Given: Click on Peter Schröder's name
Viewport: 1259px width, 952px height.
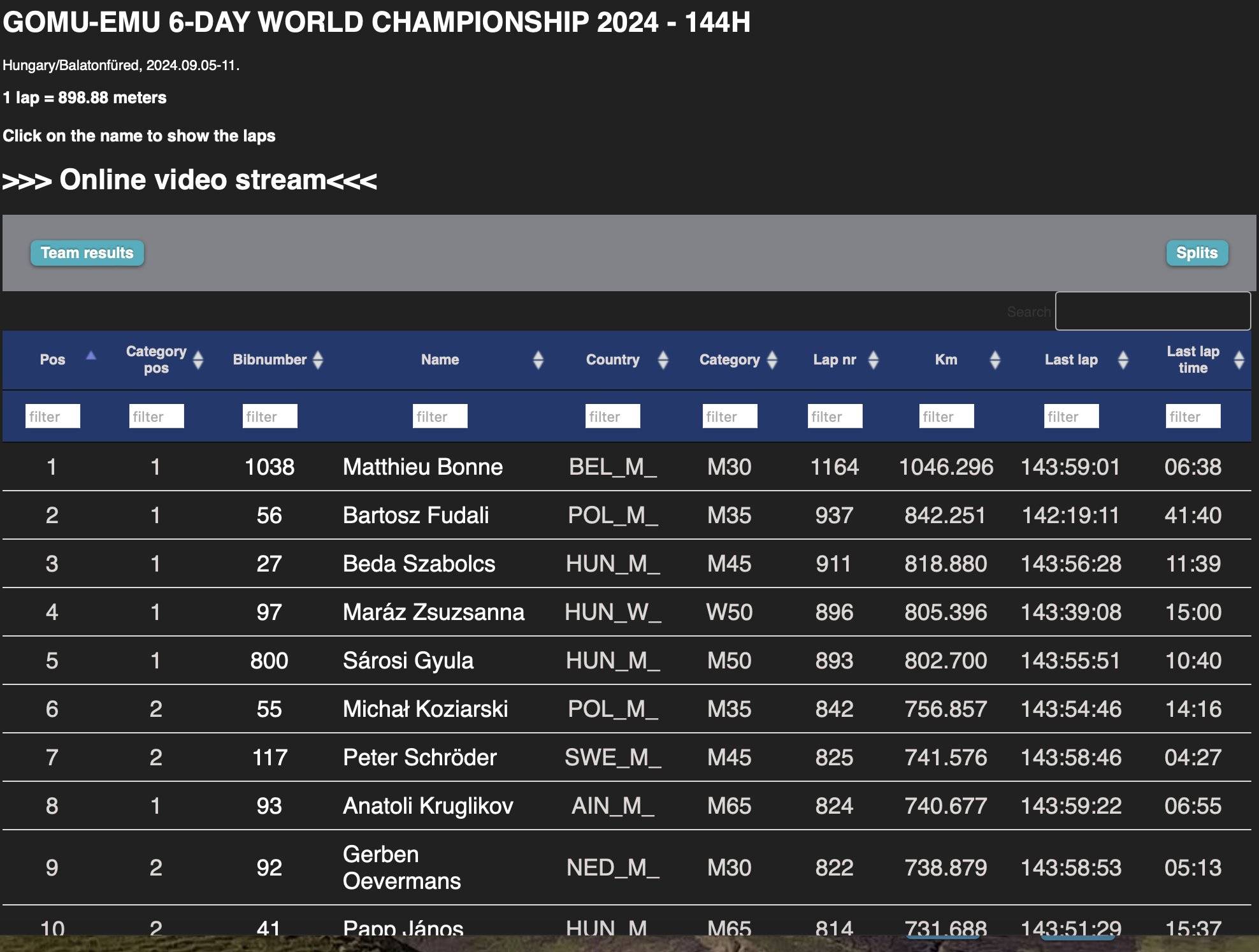Looking at the screenshot, I should 419,758.
